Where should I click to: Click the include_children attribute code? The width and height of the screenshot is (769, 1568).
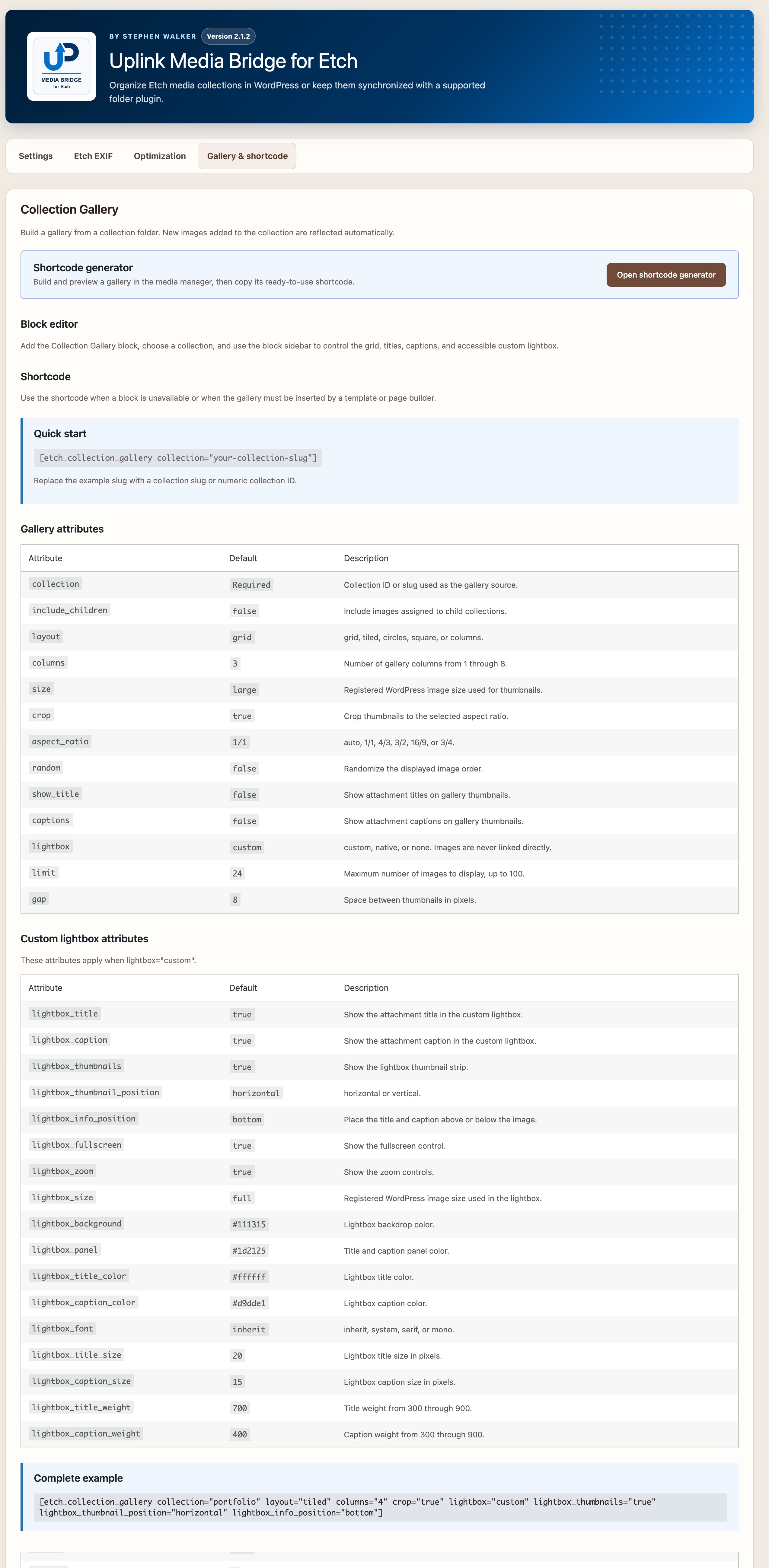click(x=69, y=610)
